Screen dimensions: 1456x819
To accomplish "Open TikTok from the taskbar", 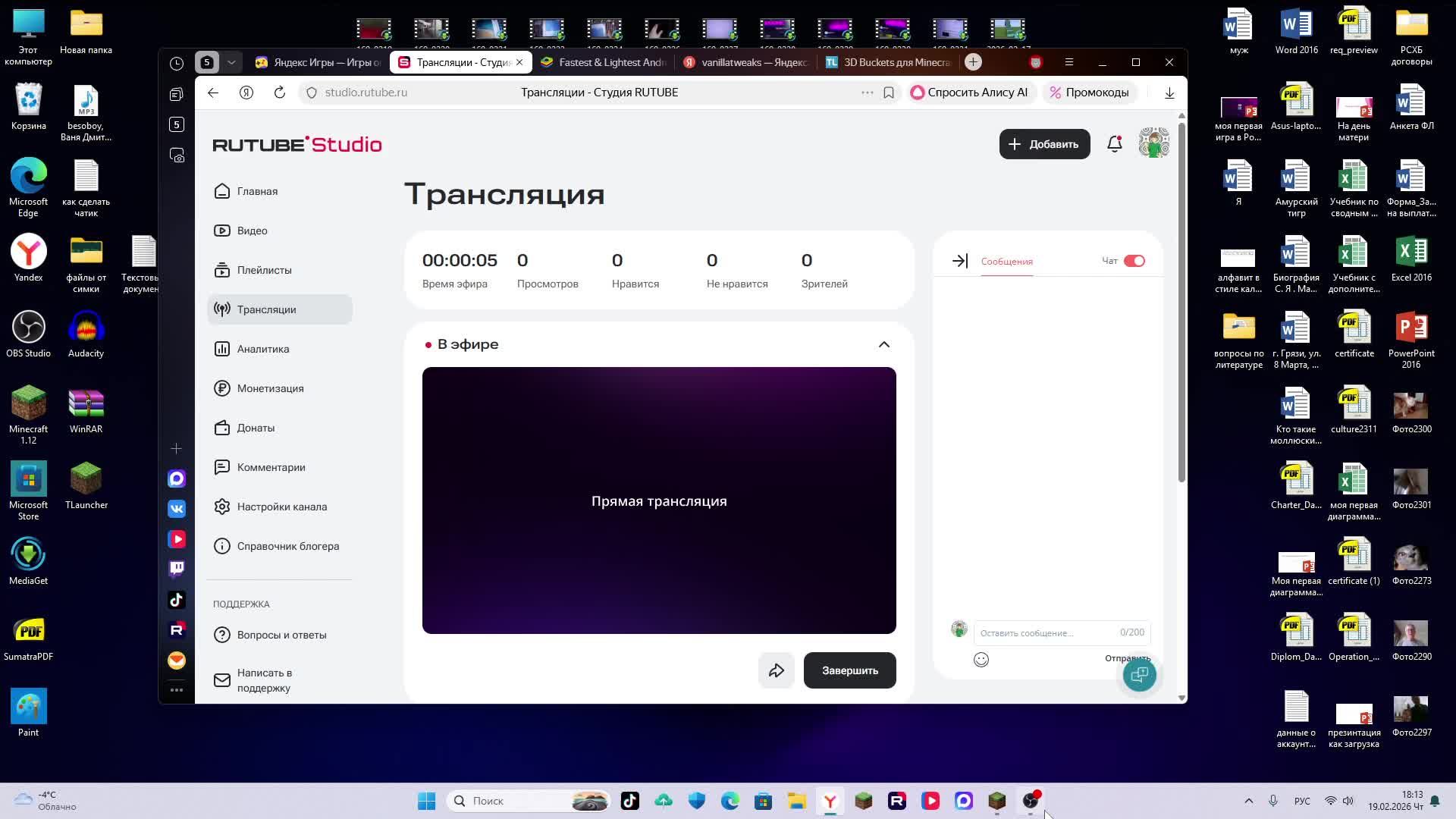I will coord(629,800).
